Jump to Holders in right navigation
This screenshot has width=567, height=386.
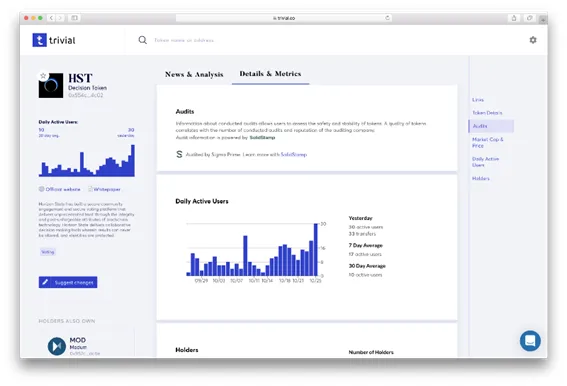[481, 178]
